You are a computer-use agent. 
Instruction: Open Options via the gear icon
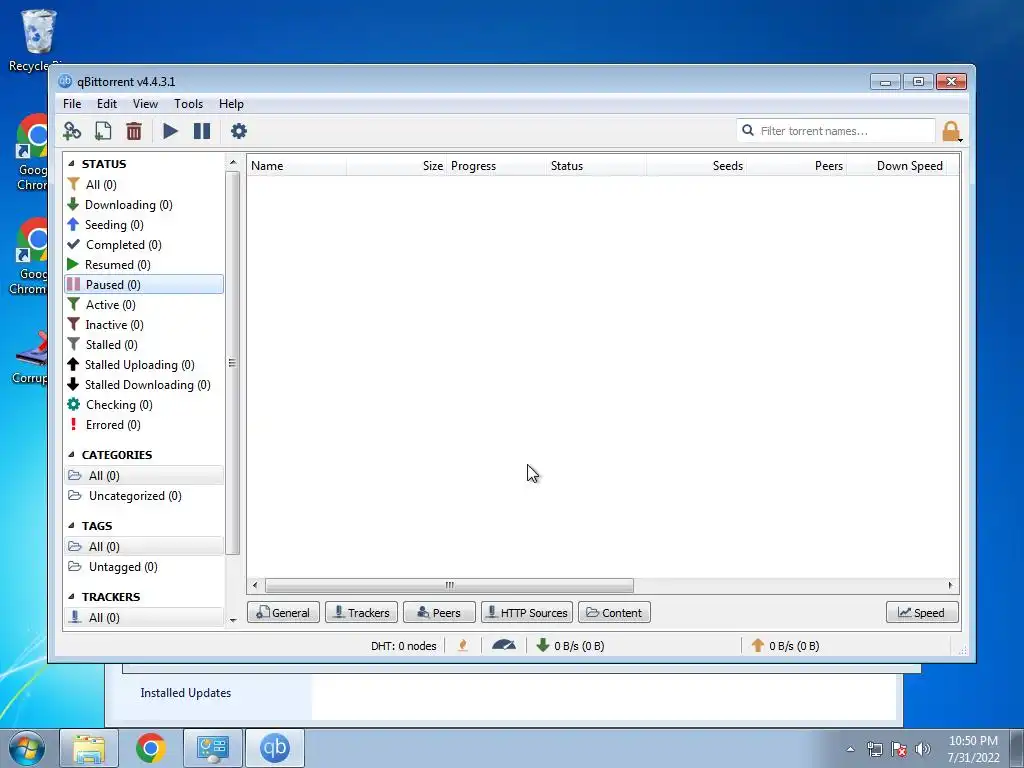tap(239, 131)
